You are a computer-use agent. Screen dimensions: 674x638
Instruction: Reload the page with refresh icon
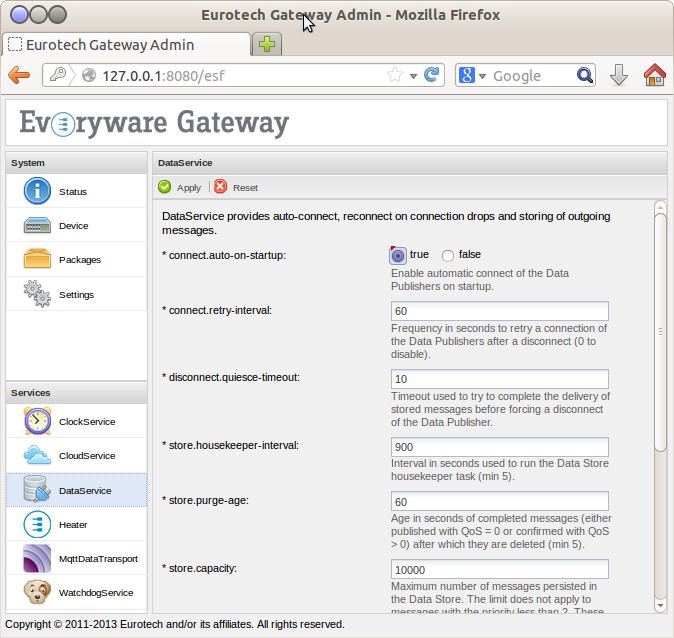point(432,75)
